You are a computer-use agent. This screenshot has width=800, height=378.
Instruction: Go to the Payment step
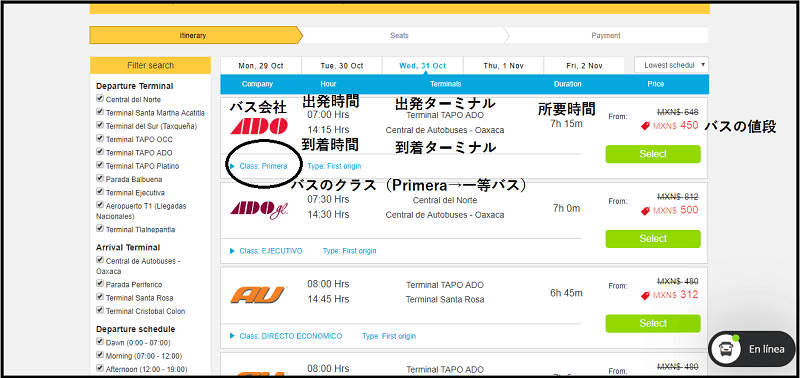pyautogui.click(x=606, y=36)
